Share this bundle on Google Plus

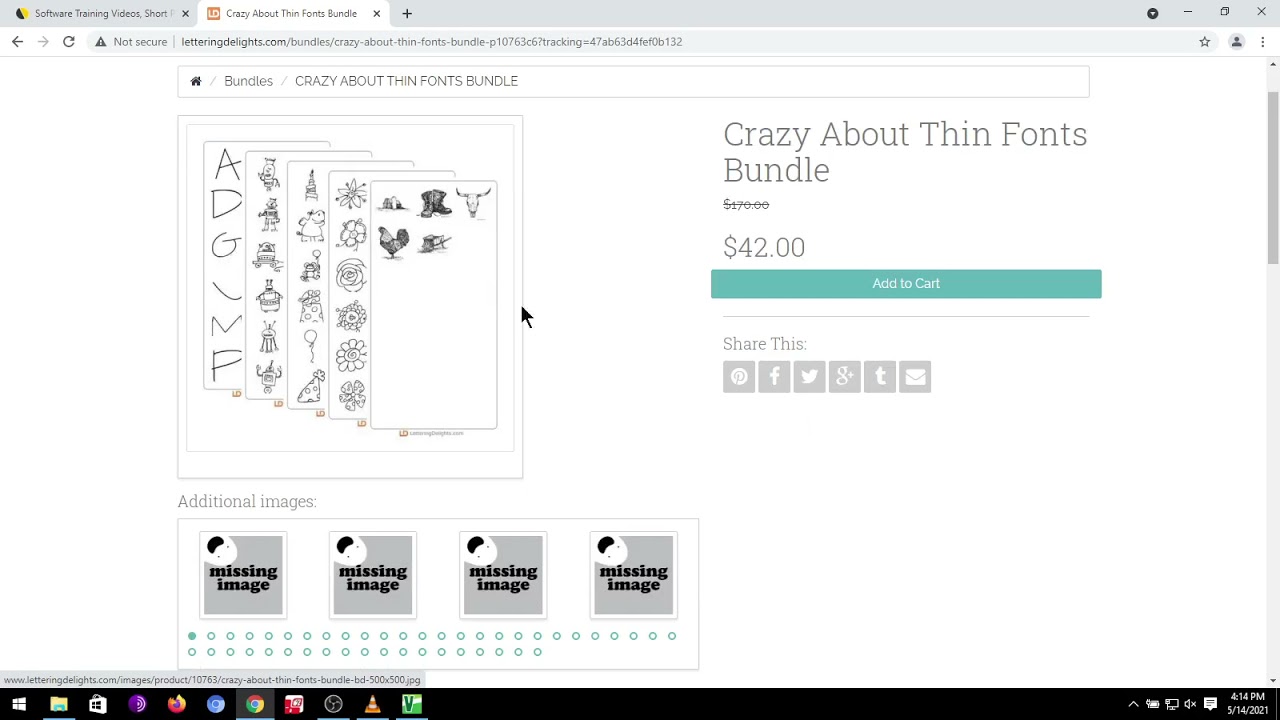click(844, 377)
